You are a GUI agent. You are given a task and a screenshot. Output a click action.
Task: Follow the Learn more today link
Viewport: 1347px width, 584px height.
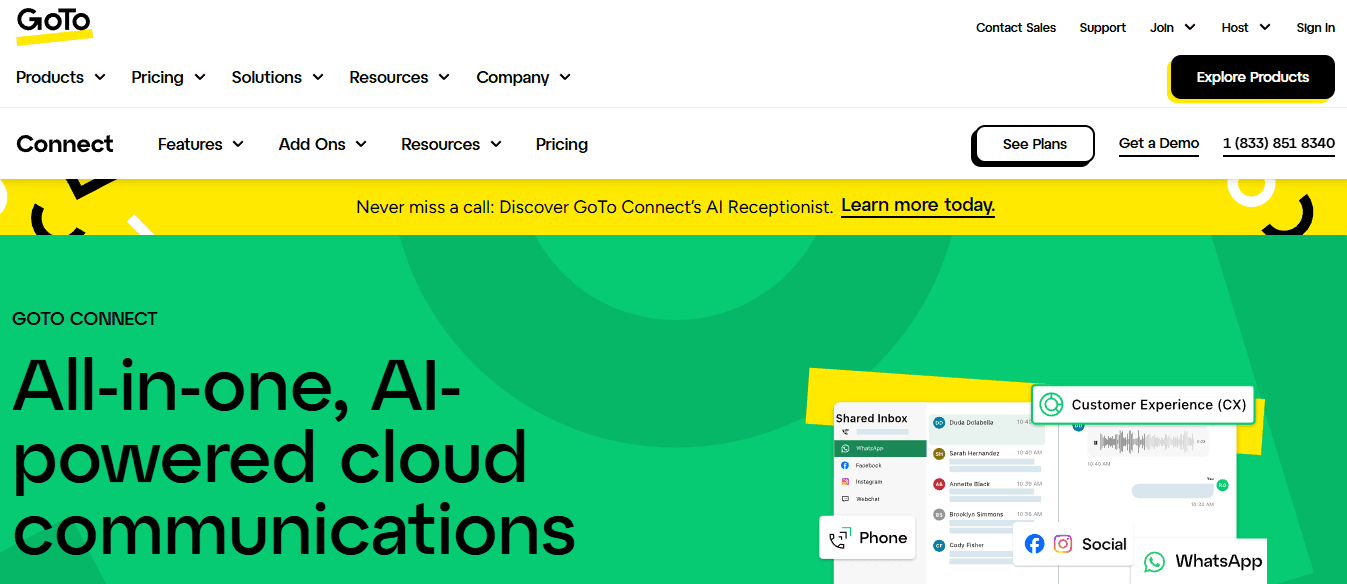(x=918, y=206)
